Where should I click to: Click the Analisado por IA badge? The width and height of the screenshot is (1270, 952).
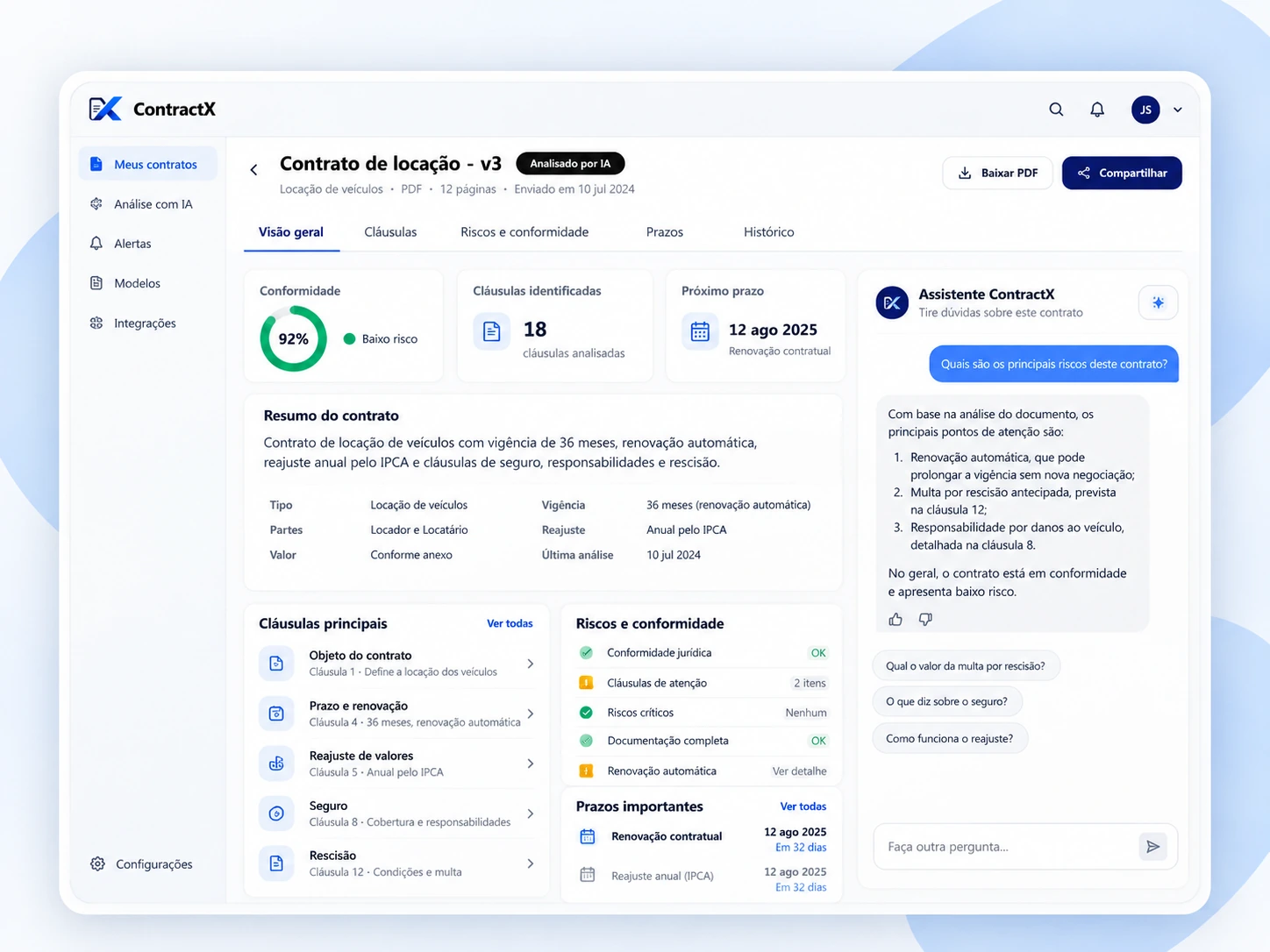point(570,164)
